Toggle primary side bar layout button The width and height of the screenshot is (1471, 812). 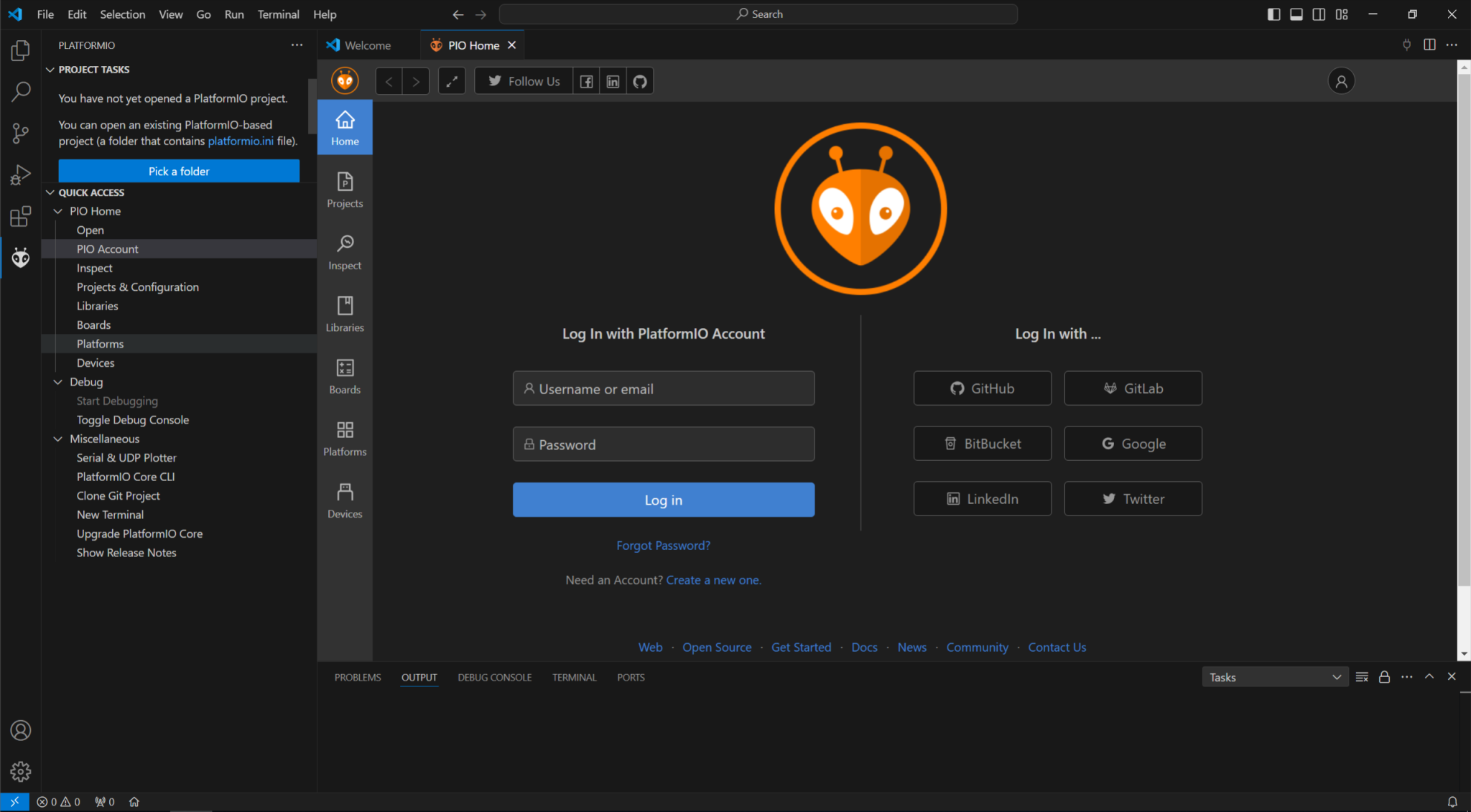(x=1273, y=14)
